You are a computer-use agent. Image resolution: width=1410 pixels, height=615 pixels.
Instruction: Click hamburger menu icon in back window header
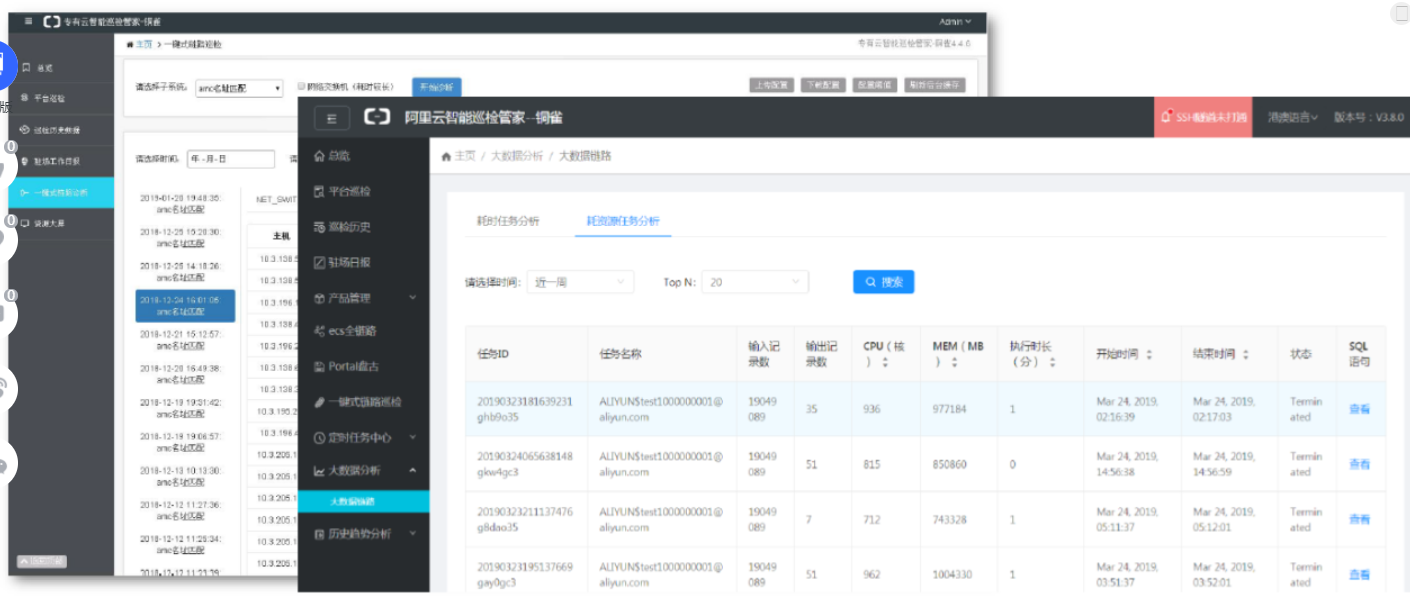click(x=28, y=21)
